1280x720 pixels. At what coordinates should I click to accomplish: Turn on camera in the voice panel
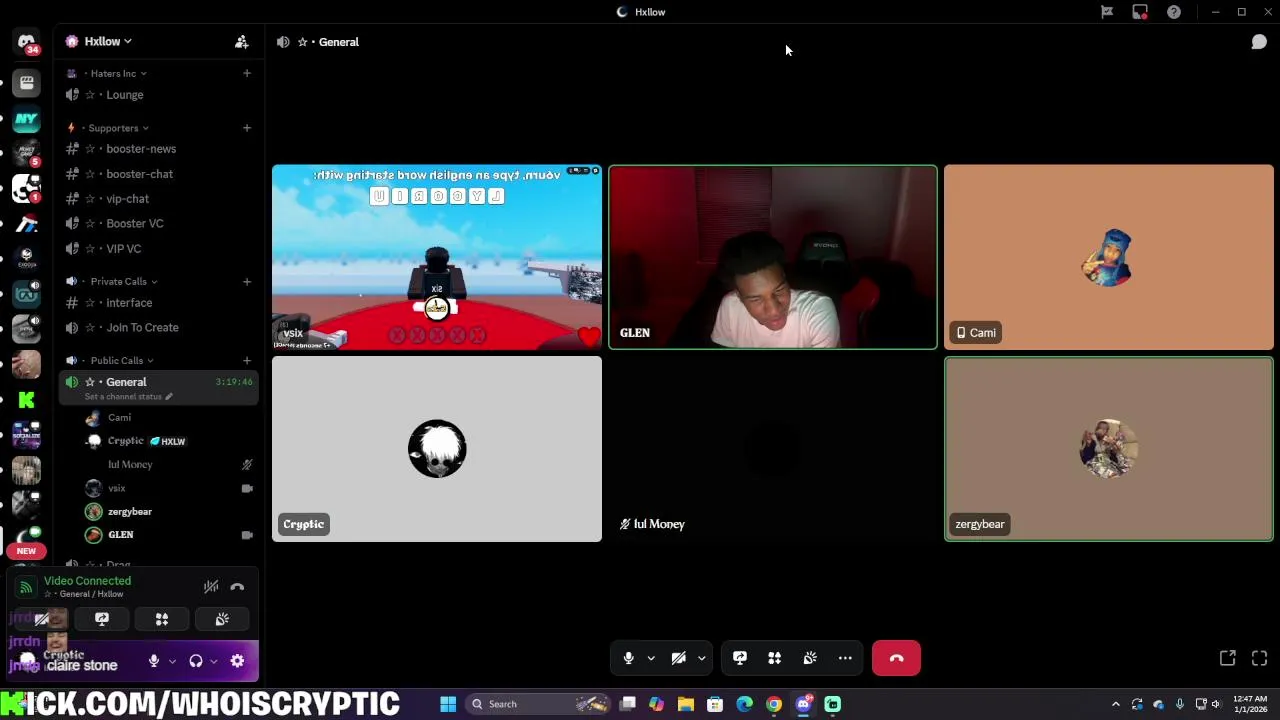[42, 620]
